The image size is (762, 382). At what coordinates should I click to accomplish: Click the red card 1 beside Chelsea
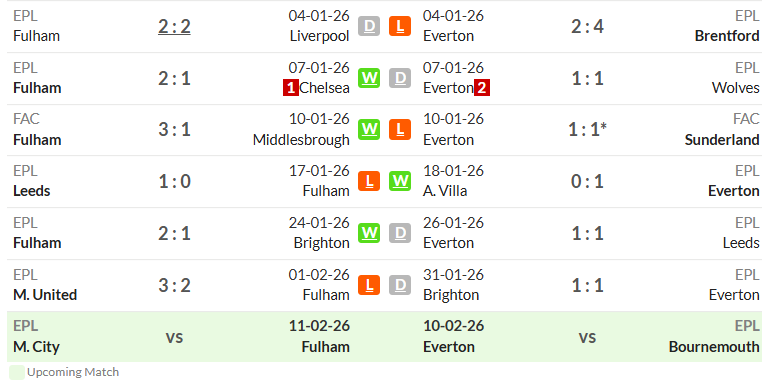coord(291,88)
